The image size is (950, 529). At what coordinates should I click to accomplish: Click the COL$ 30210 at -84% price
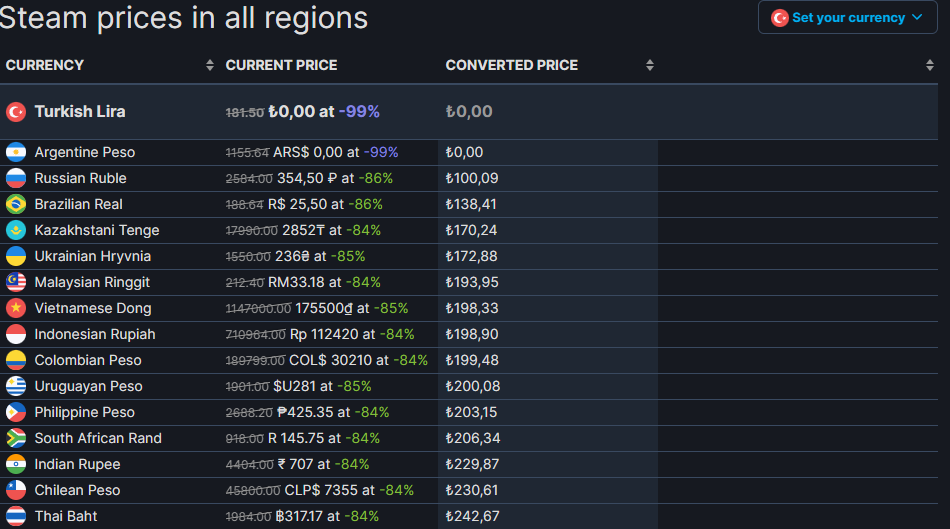tap(358, 361)
